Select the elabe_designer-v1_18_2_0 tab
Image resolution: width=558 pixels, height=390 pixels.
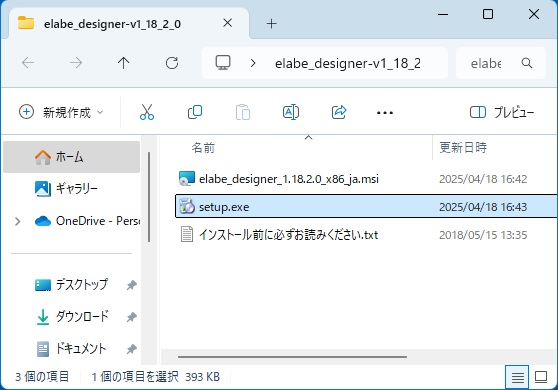pyautogui.click(x=112, y=24)
